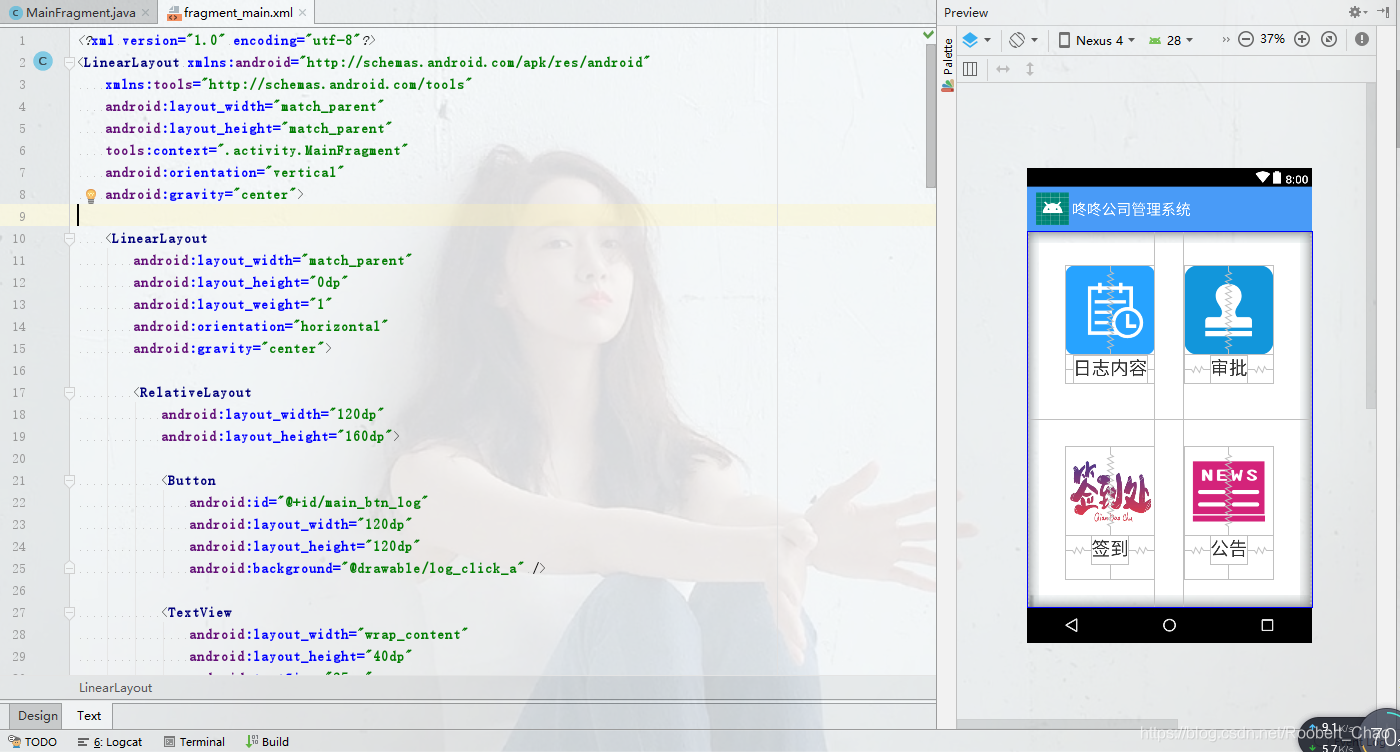Click the preview back navigation triangle
Image resolution: width=1400 pixels, height=752 pixels.
point(1072,625)
